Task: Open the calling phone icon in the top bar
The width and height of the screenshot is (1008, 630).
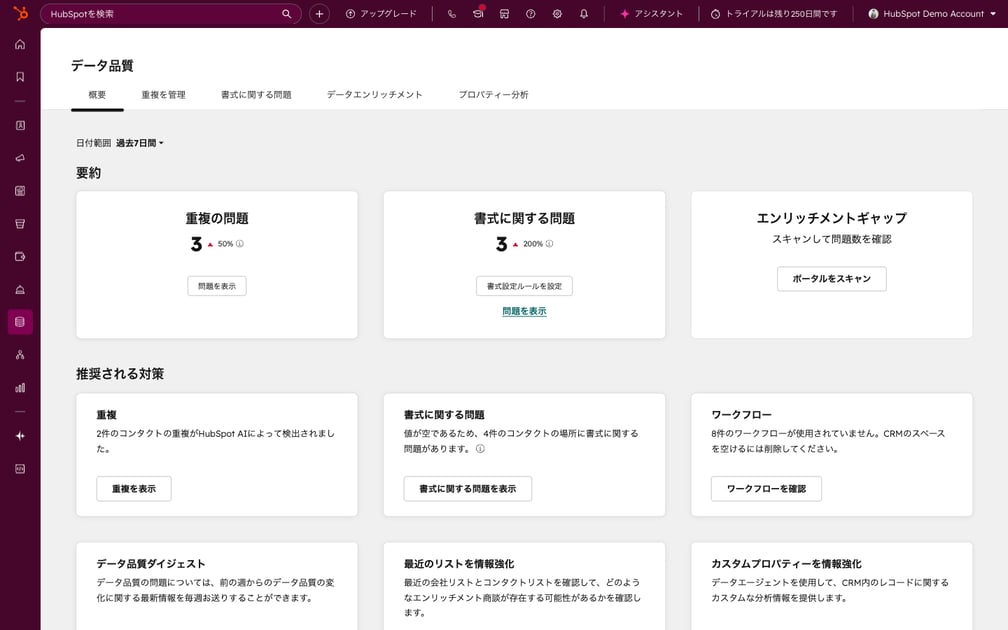Action: [x=452, y=14]
